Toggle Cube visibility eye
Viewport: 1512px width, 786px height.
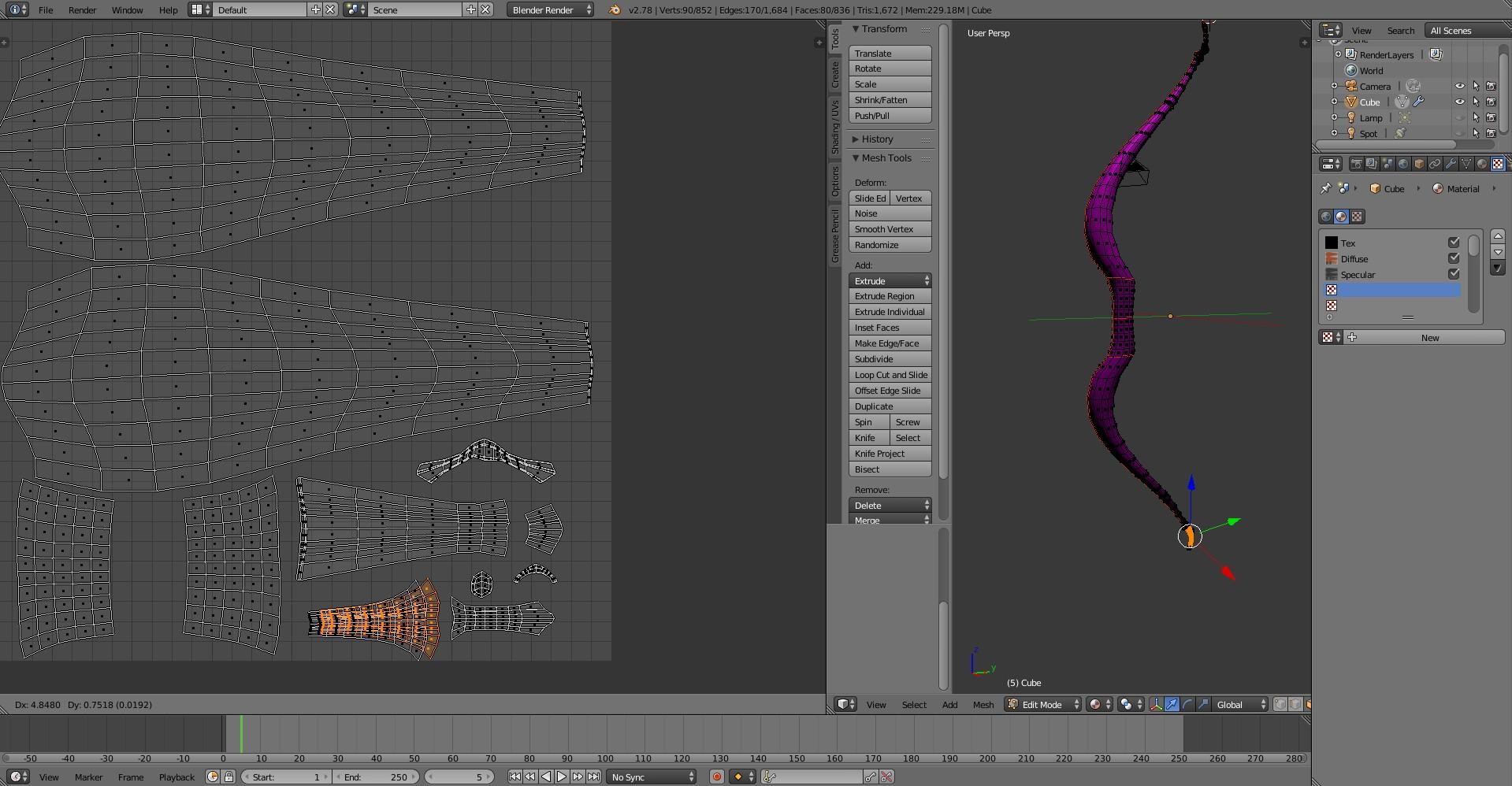coord(1460,102)
